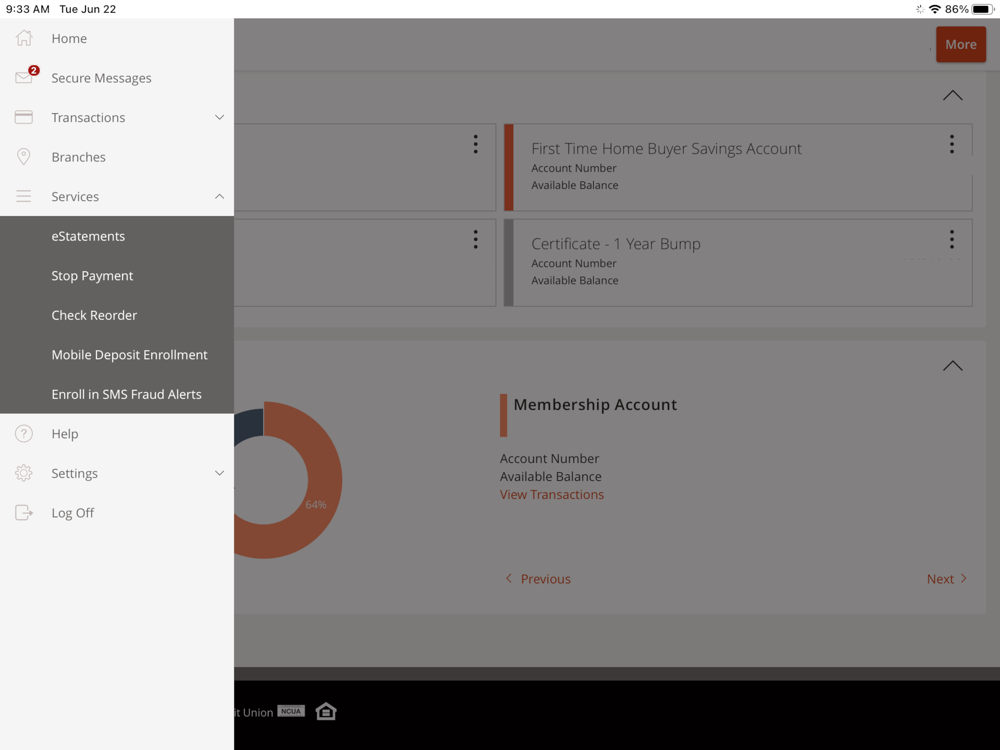Tap the Transactions label in sidebar
The width and height of the screenshot is (1000, 750).
[x=88, y=117]
